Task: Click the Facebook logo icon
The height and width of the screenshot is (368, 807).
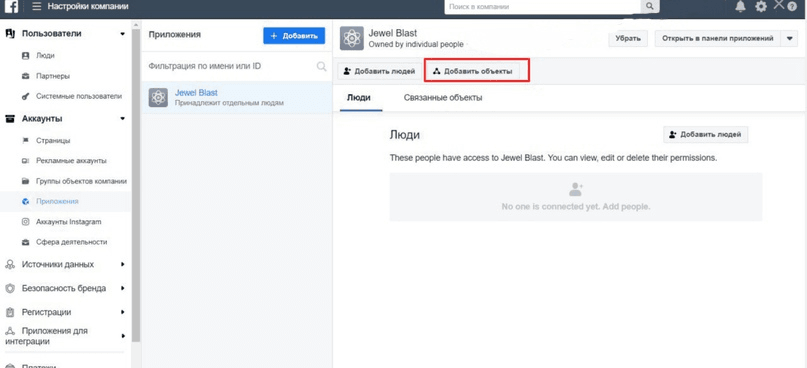Action: [11, 7]
